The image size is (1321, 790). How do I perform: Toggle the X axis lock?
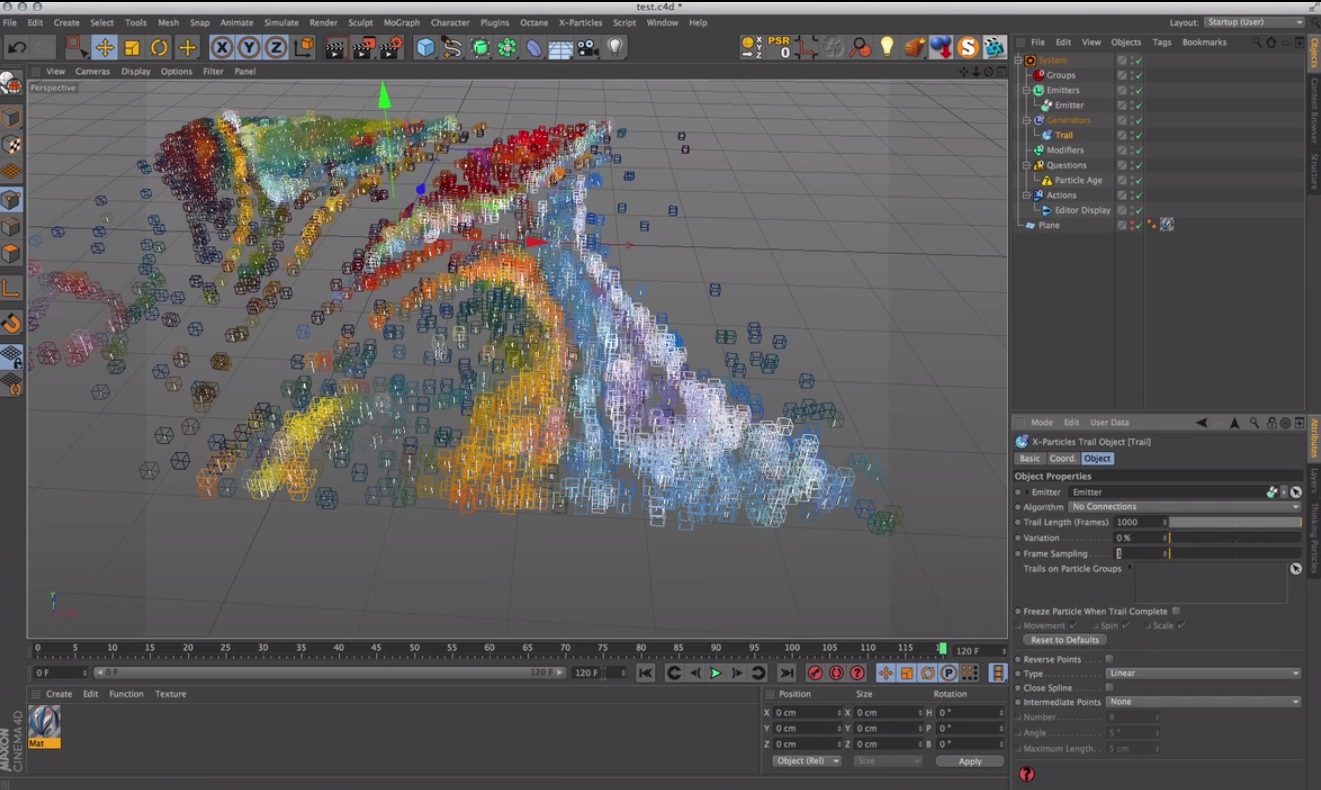coord(222,47)
